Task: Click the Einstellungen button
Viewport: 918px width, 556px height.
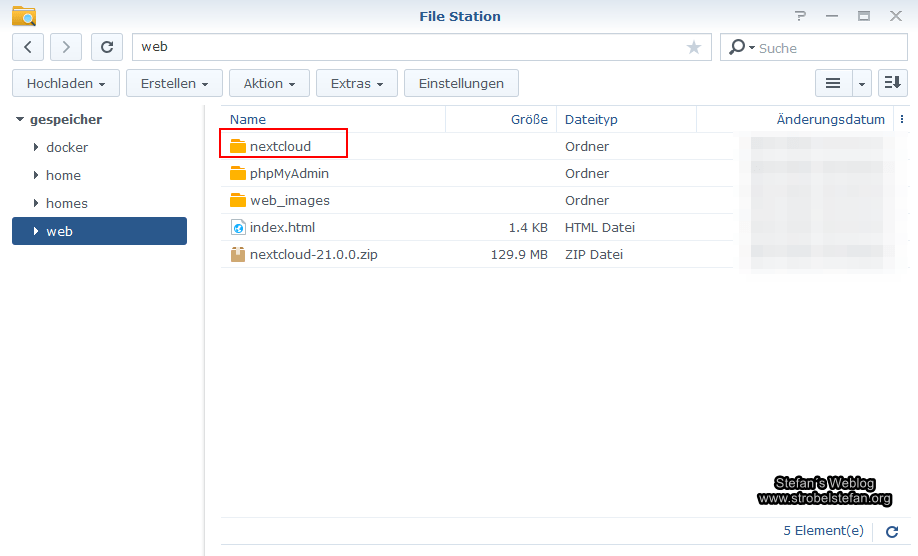Action: point(461,83)
